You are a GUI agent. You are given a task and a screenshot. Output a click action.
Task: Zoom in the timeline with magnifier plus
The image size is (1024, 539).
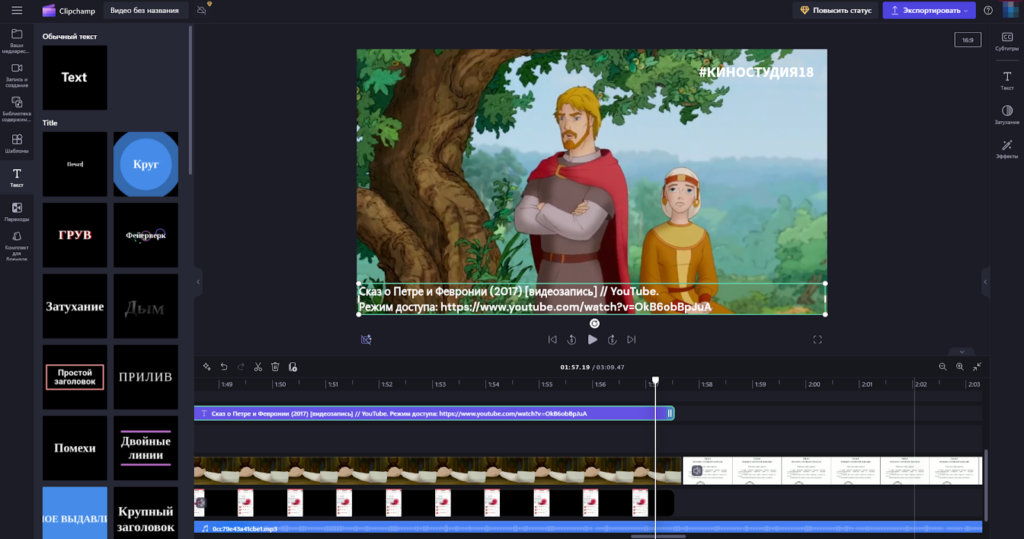(960, 367)
